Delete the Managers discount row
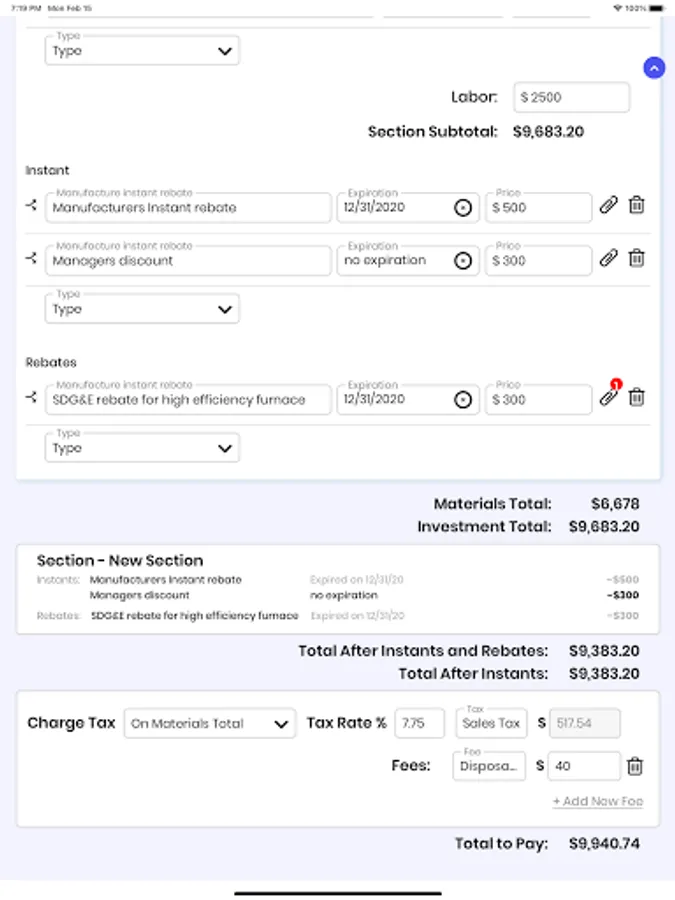Viewport: 675px width, 900px height. 636,259
